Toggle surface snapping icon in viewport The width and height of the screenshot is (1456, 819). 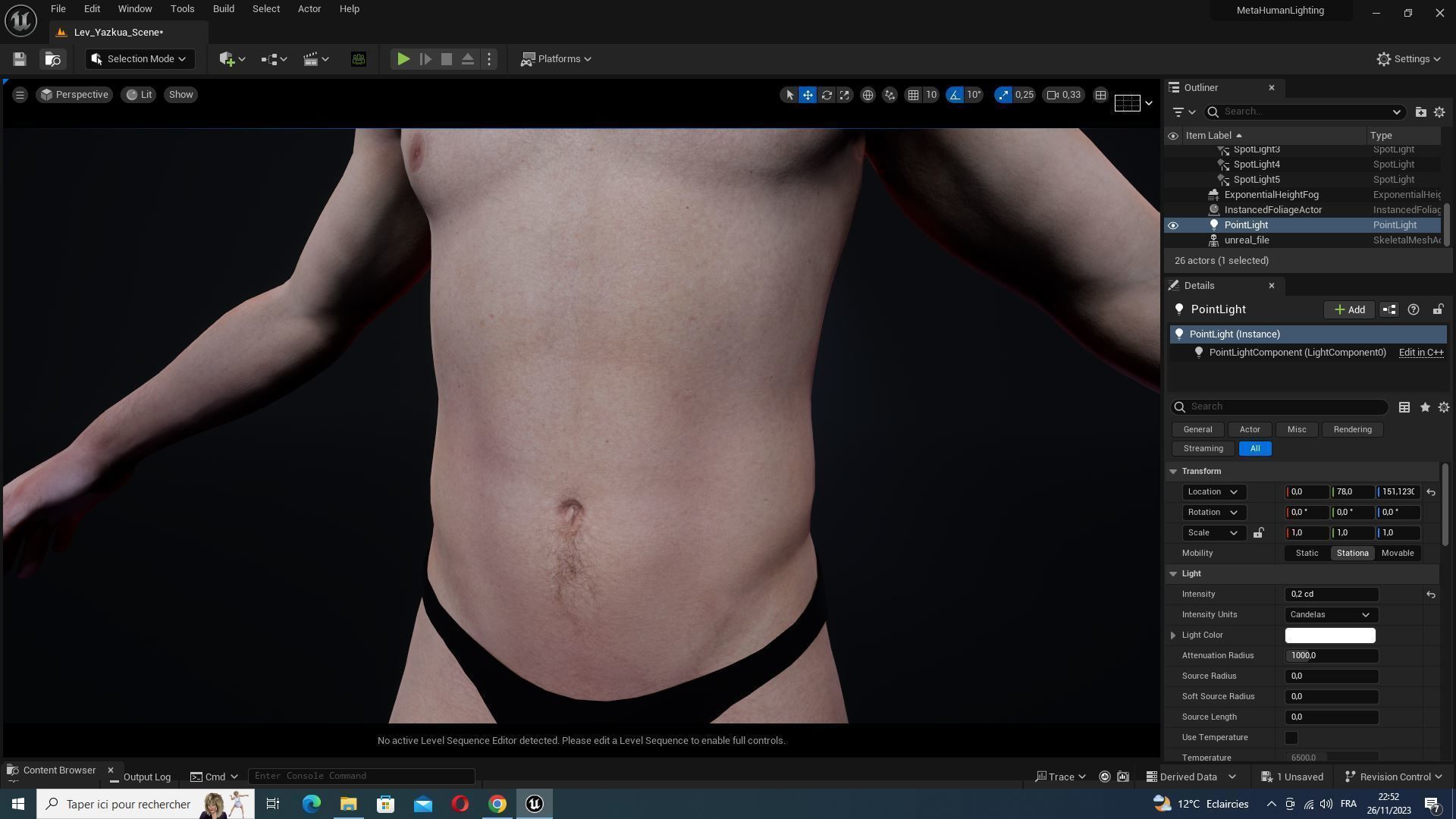pyautogui.click(x=890, y=95)
